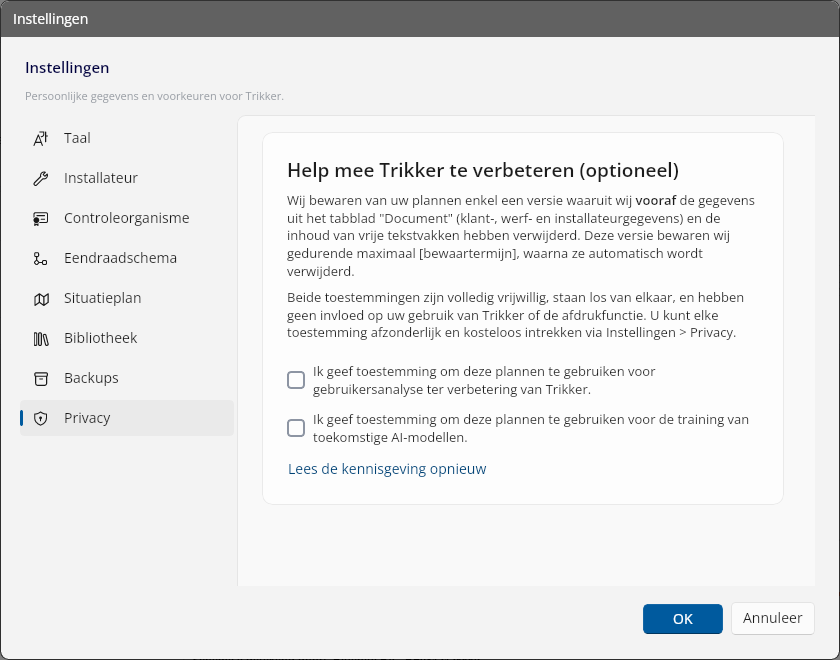Click the Installateur wrench icon

click(x=41, y=178)
